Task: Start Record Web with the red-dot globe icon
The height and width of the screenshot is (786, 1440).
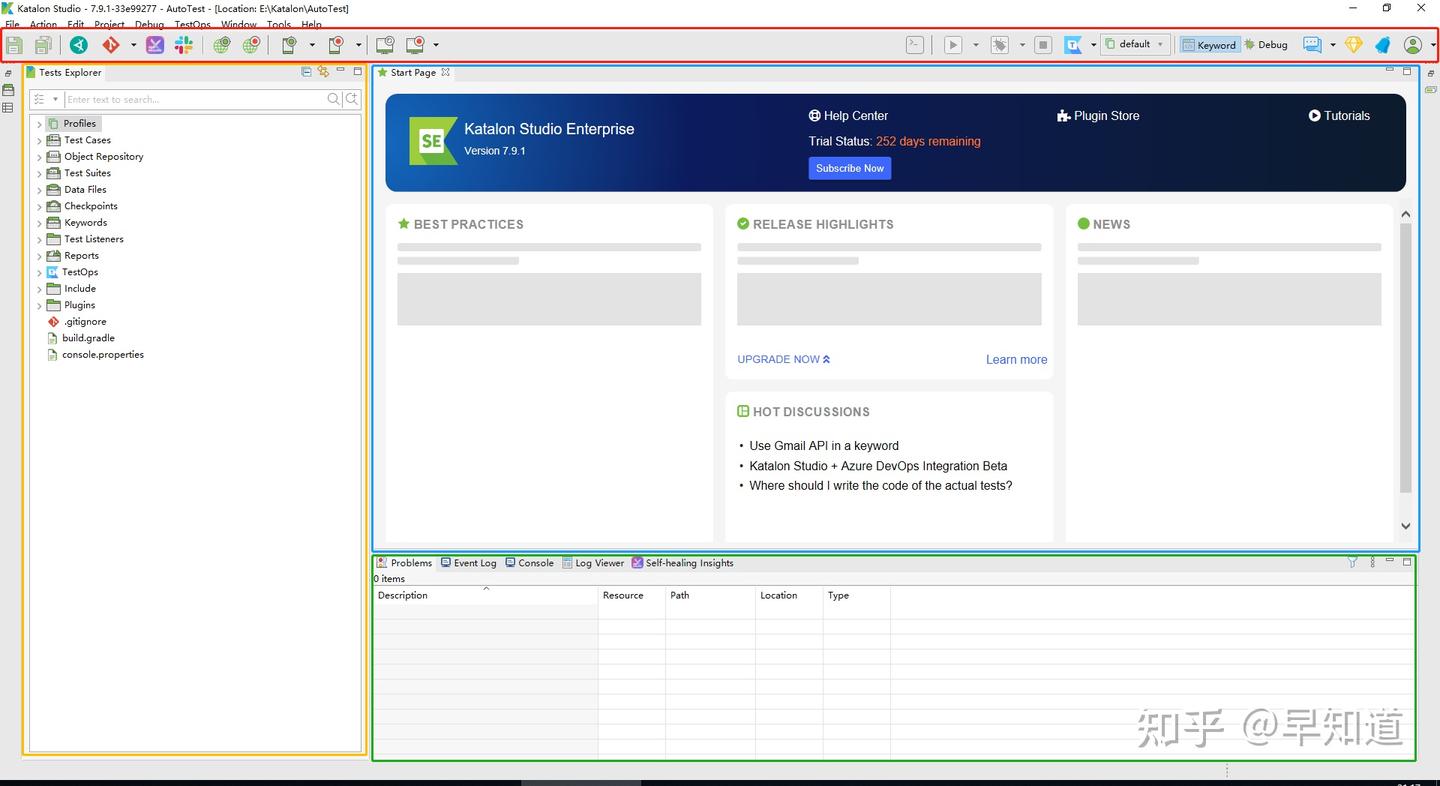Action: (x=251, y=45)
